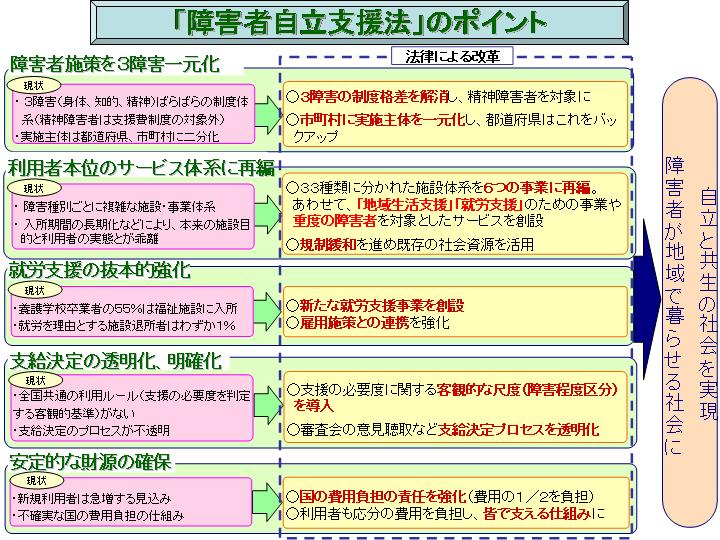Select line 支給決定のプロセスが不透明
Viewport: 720px width, 540px height.
coord(91,430)
